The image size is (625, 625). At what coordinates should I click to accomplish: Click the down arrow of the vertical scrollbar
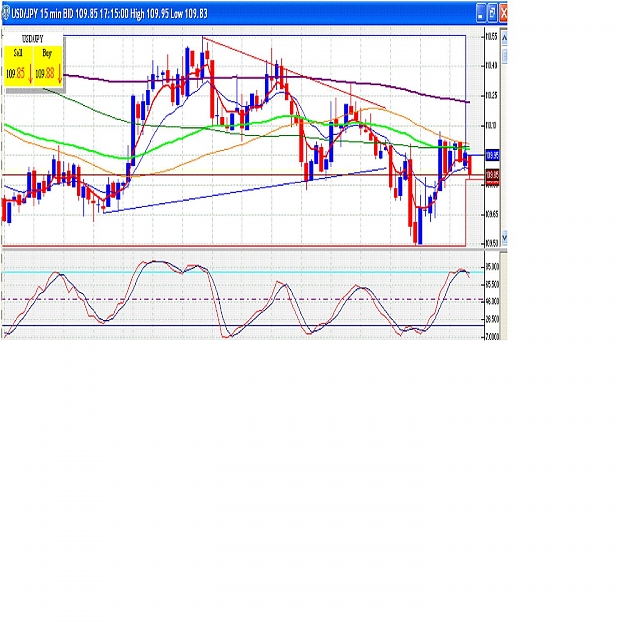click(x=504, y=237)
